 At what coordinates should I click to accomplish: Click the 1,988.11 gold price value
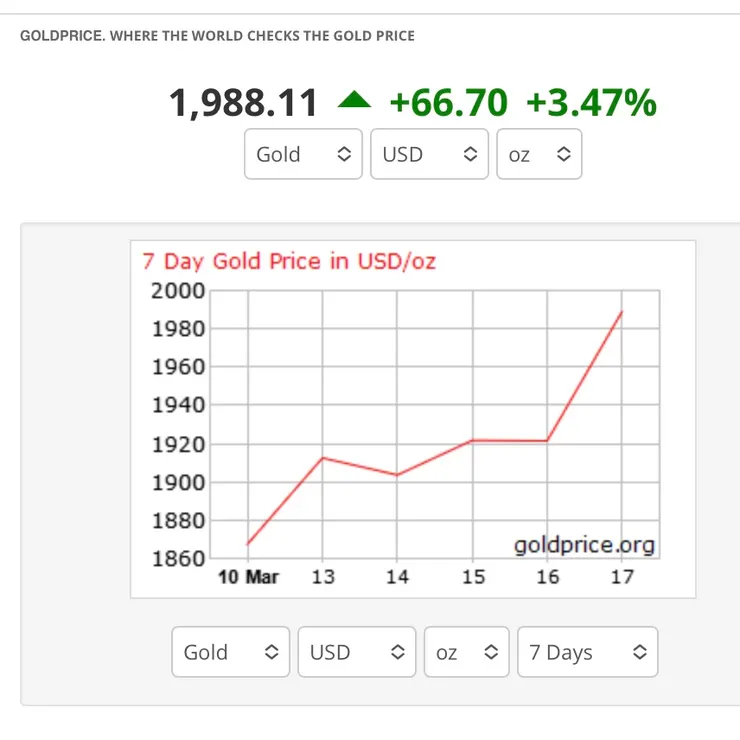[x=244, y=102]
